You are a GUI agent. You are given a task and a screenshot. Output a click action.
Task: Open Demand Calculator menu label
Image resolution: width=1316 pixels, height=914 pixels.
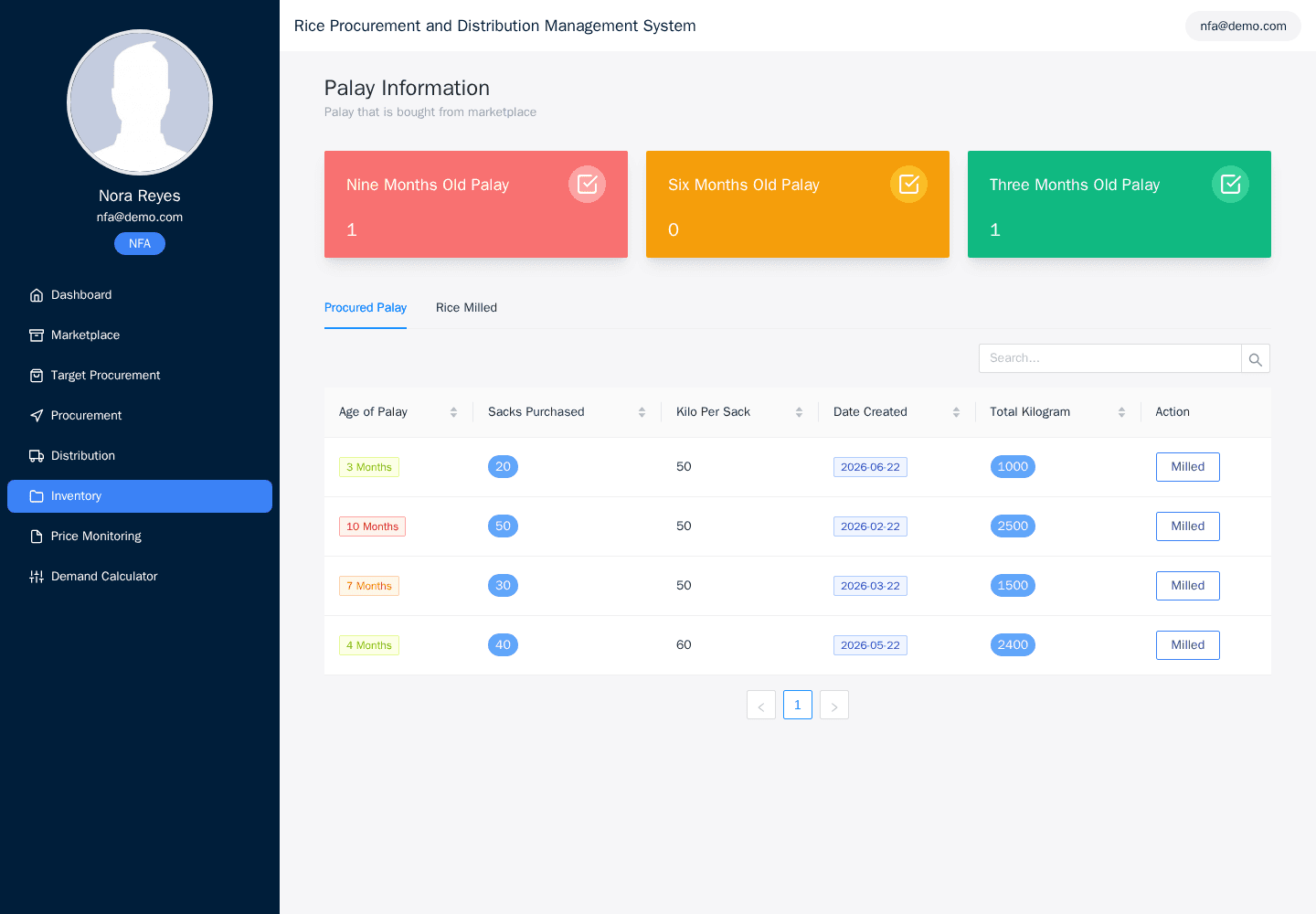(104, 577)
